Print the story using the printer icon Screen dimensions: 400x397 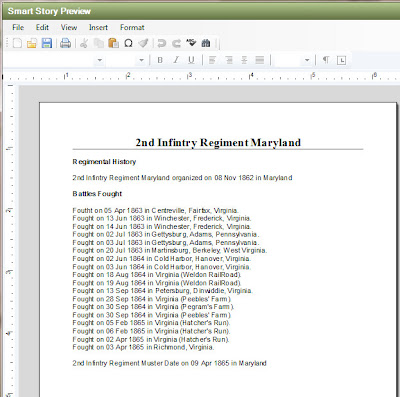coord(65,43)
